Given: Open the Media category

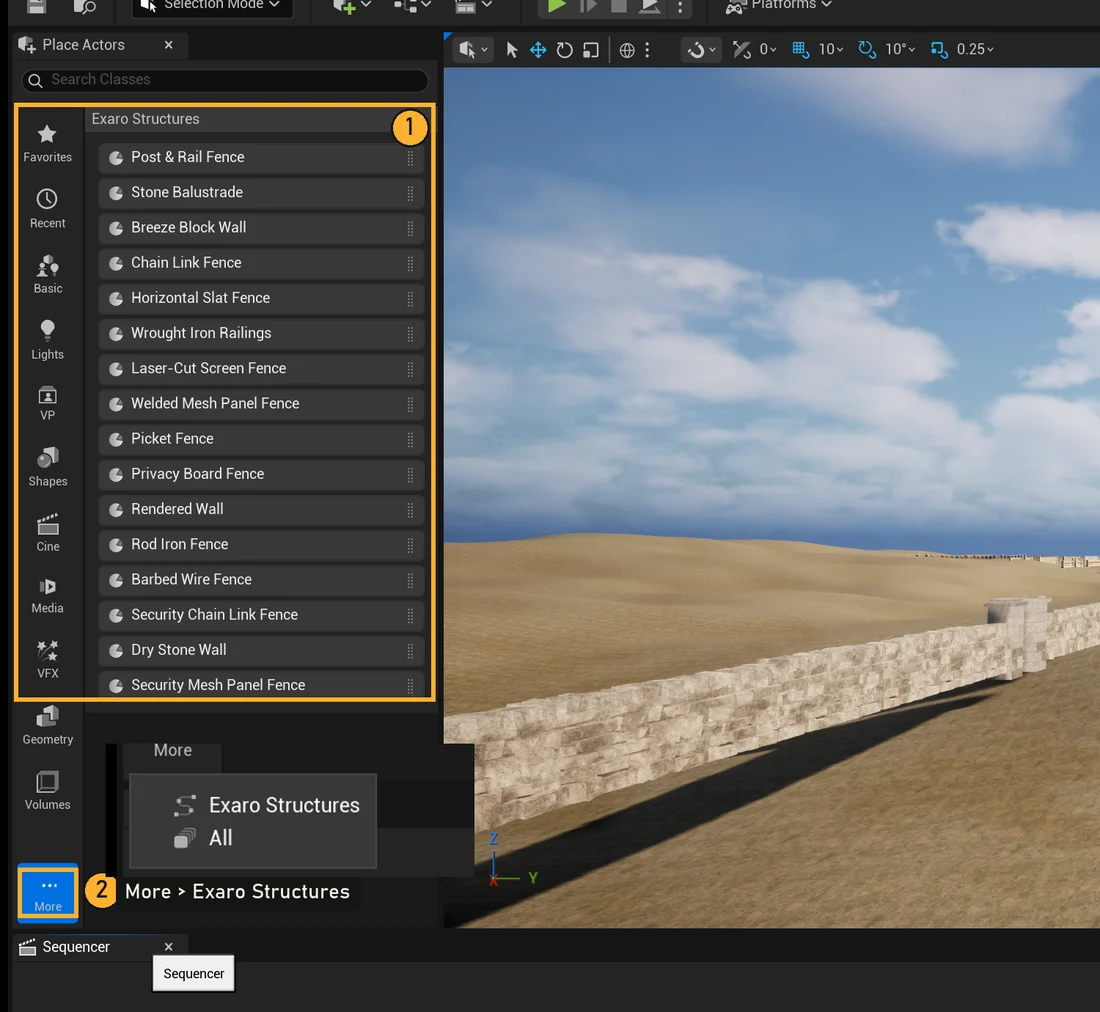Looking at the screenshot, I should [47, 596].
